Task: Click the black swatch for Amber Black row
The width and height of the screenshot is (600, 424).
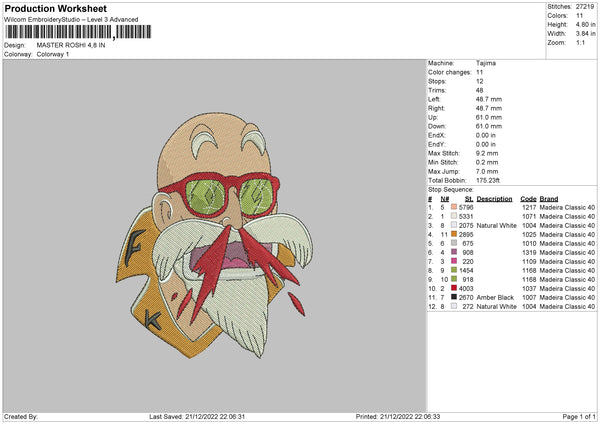Action: pos(454,297)
